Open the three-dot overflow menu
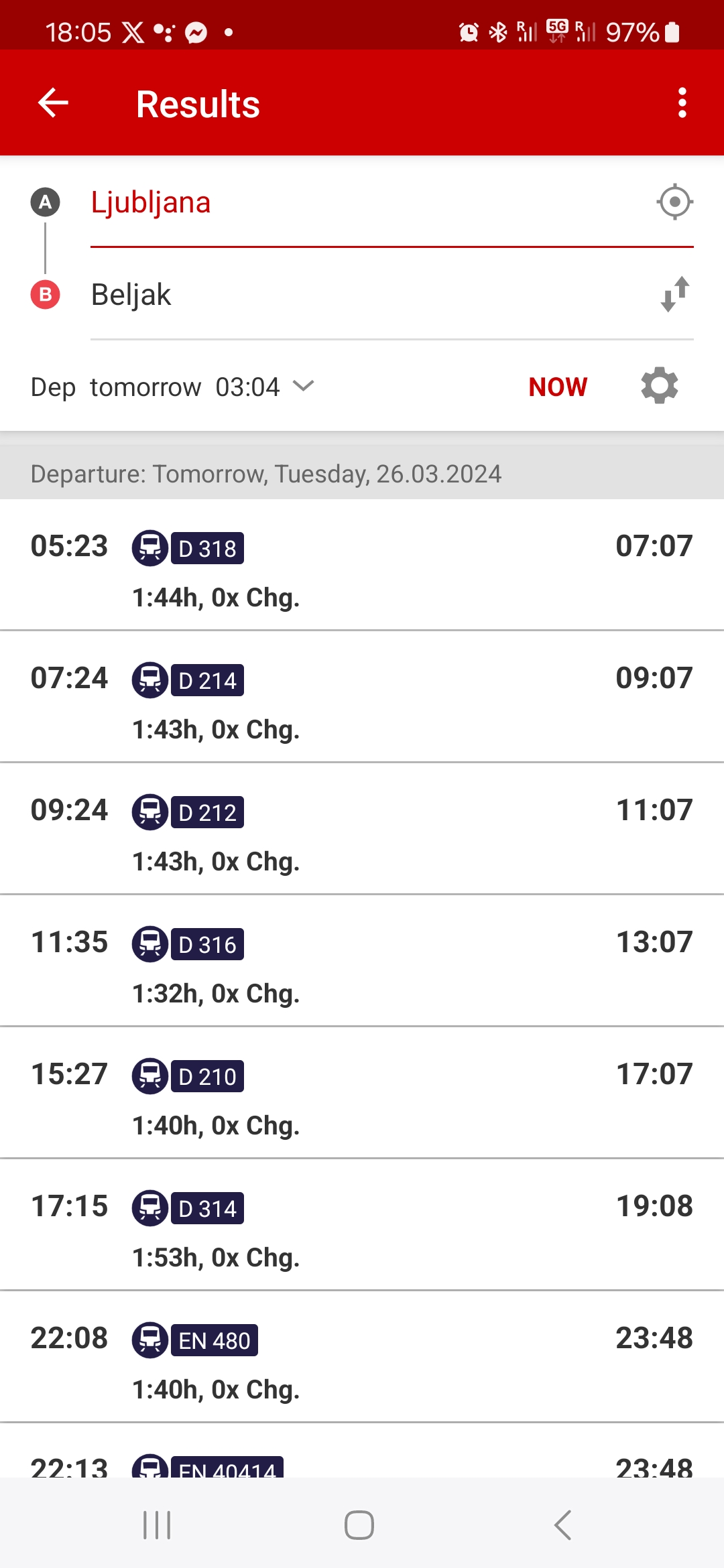Image resolution: width=724 pixels, height=1568 pixels. click(682, 103)
